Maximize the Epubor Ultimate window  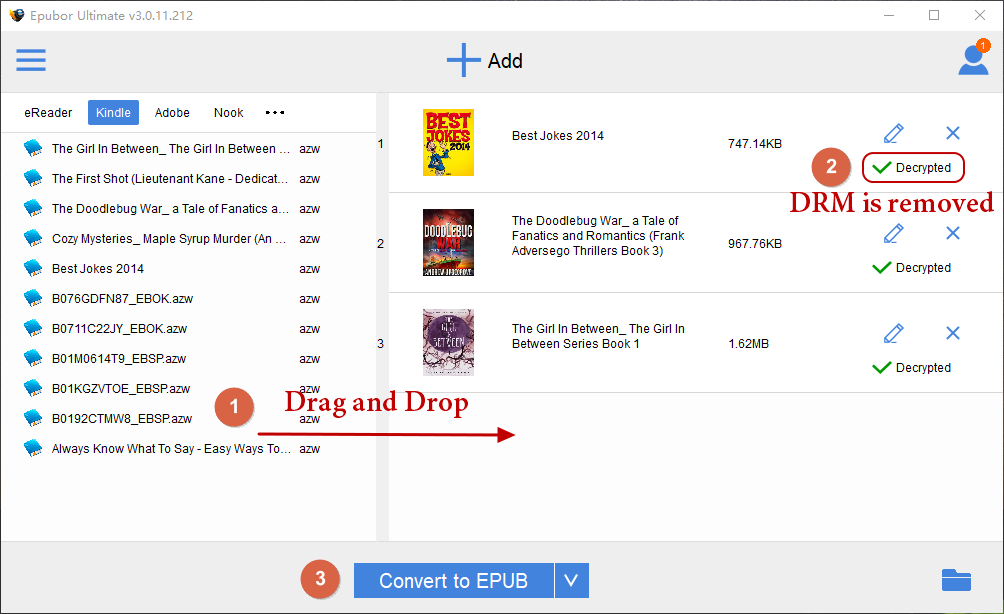934,15
